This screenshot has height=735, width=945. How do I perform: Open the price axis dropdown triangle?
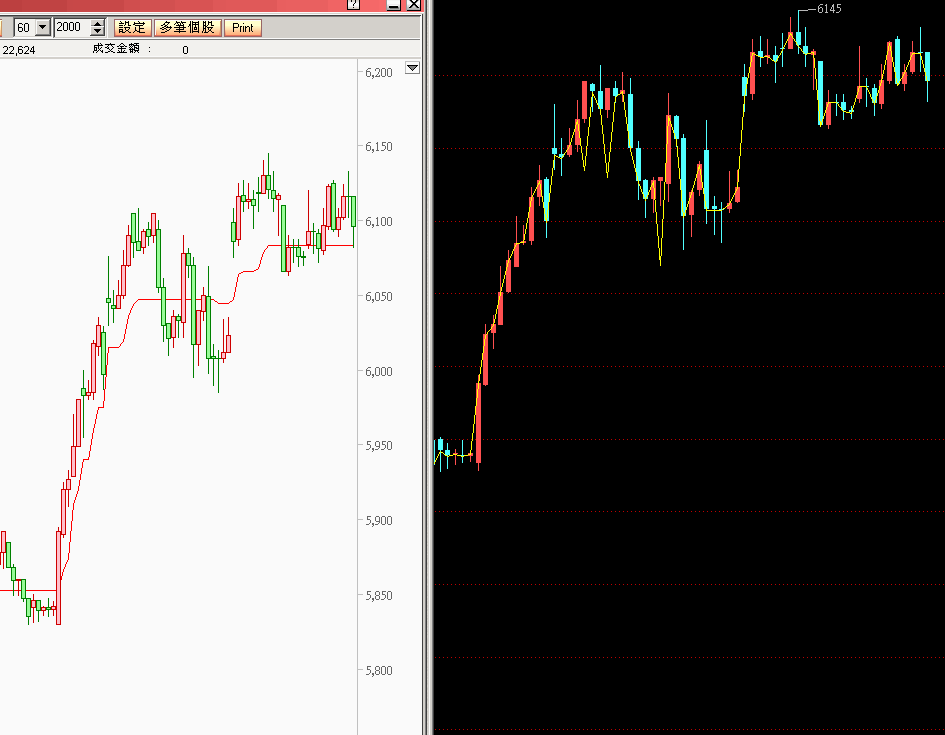[412, 68]
